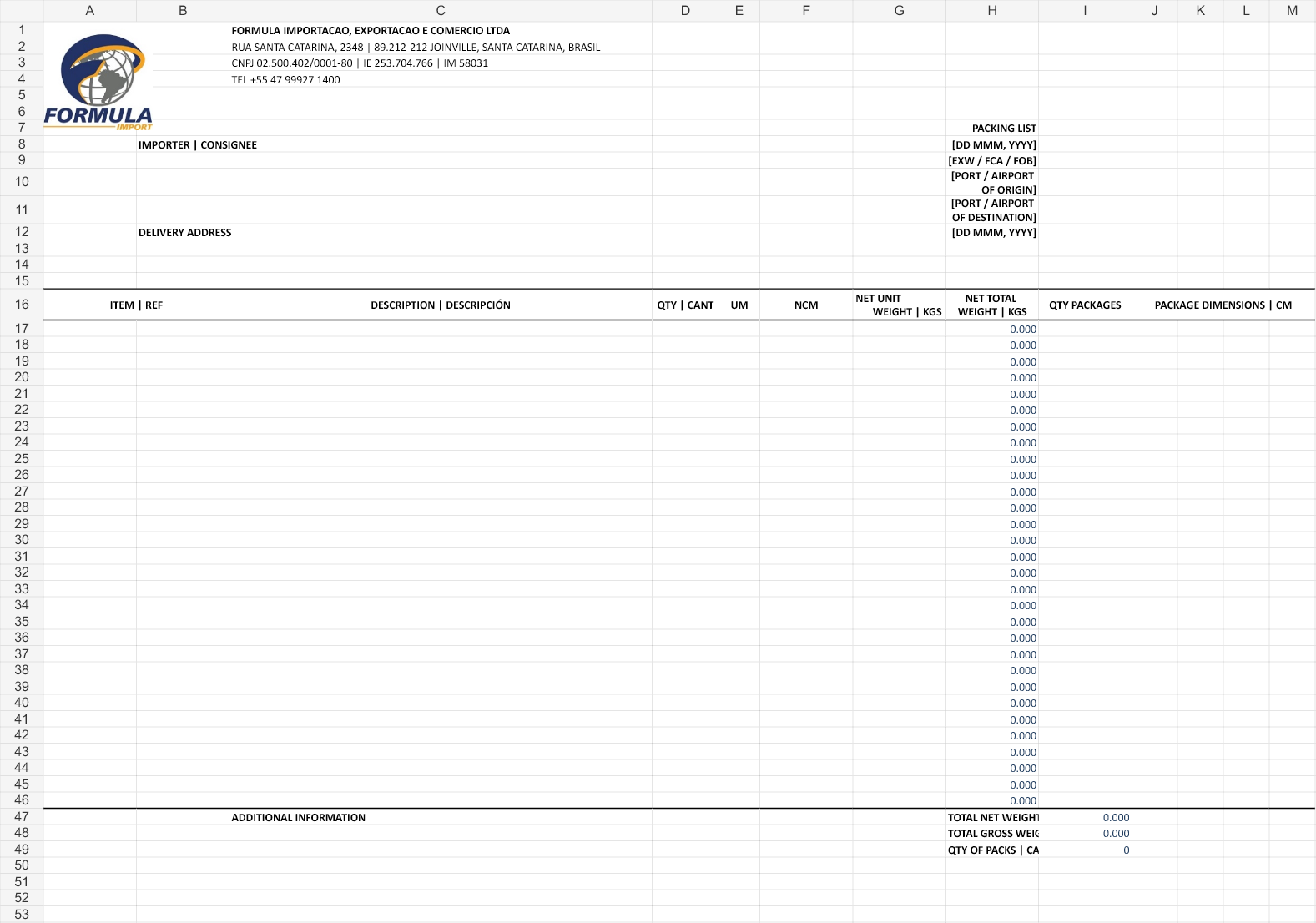Viewport: 1316px width, 923px height.
Task: Select the row 47 header
Action: (x=22, y=817)
